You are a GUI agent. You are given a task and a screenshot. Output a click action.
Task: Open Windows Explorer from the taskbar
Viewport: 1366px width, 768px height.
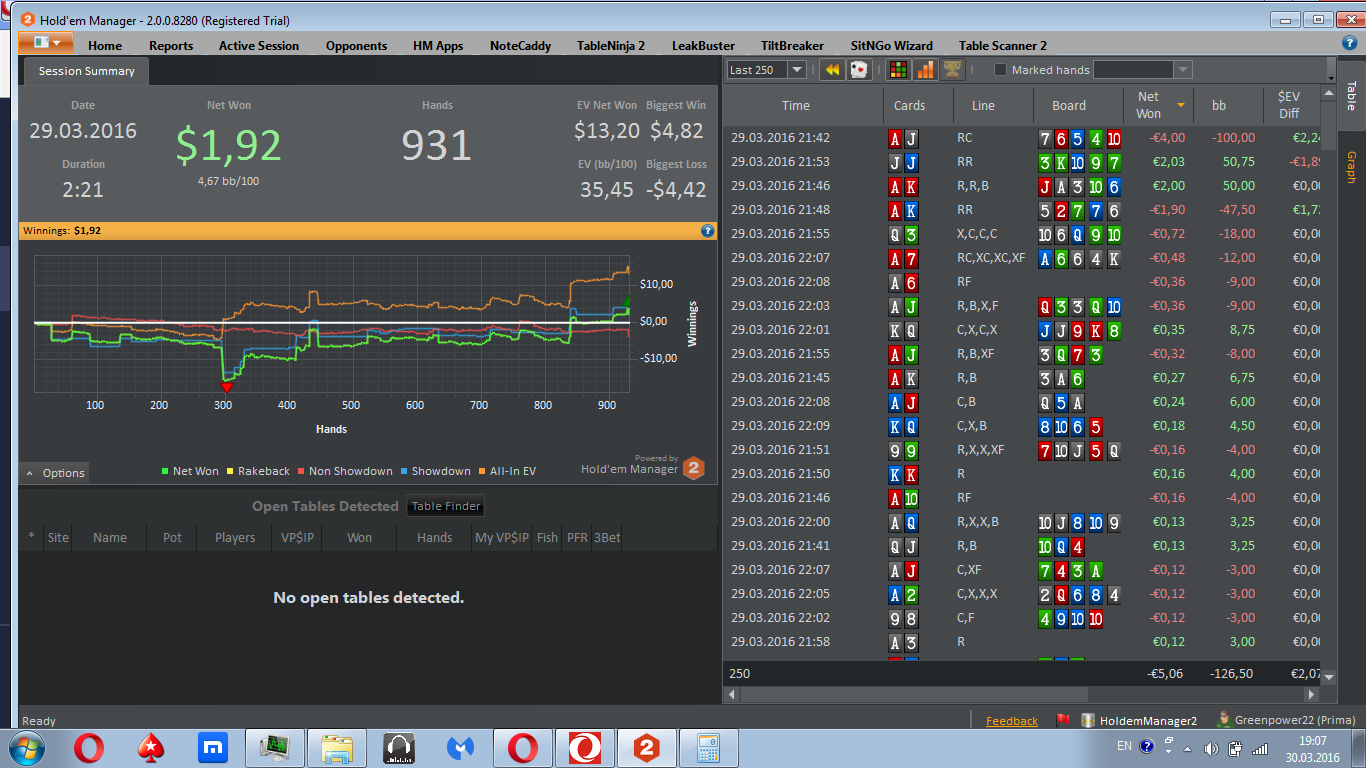click(x=337, y=748)
